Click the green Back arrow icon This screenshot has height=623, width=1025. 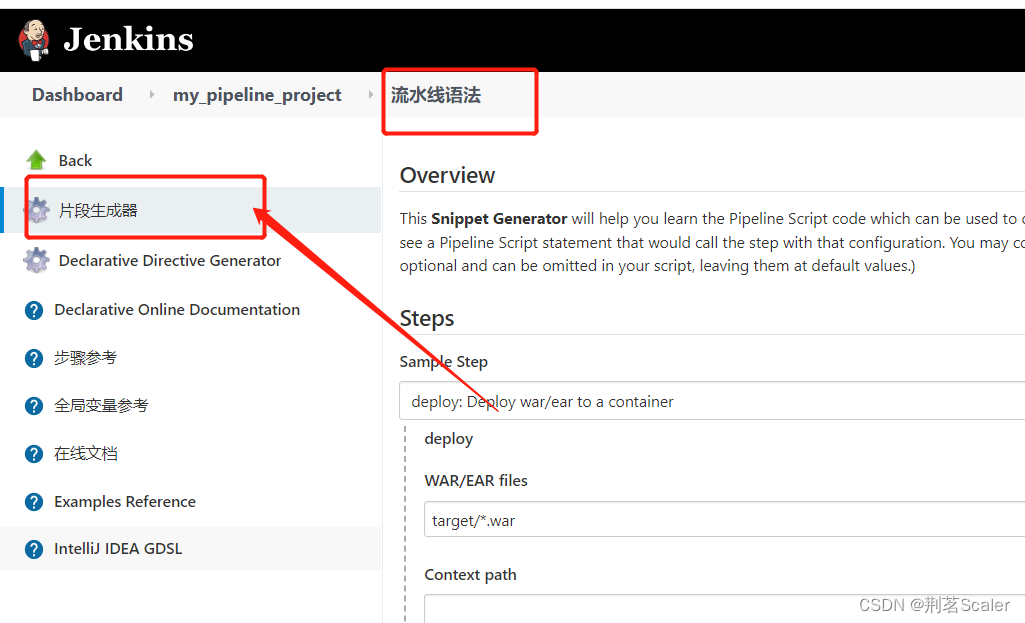click(36, 160)
